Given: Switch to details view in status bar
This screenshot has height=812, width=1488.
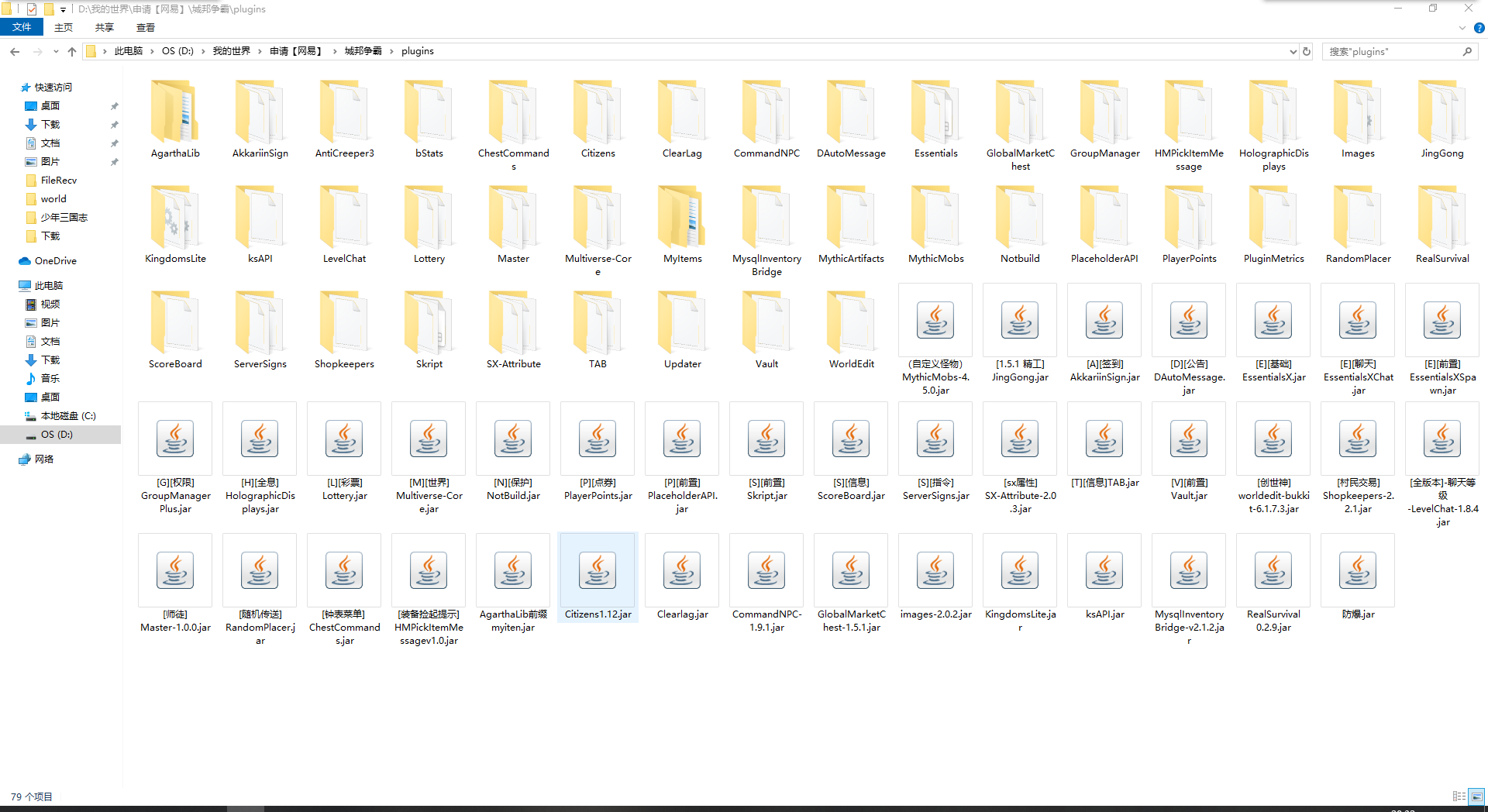Looking at the screenshot, I should (x=1459, y=797).
